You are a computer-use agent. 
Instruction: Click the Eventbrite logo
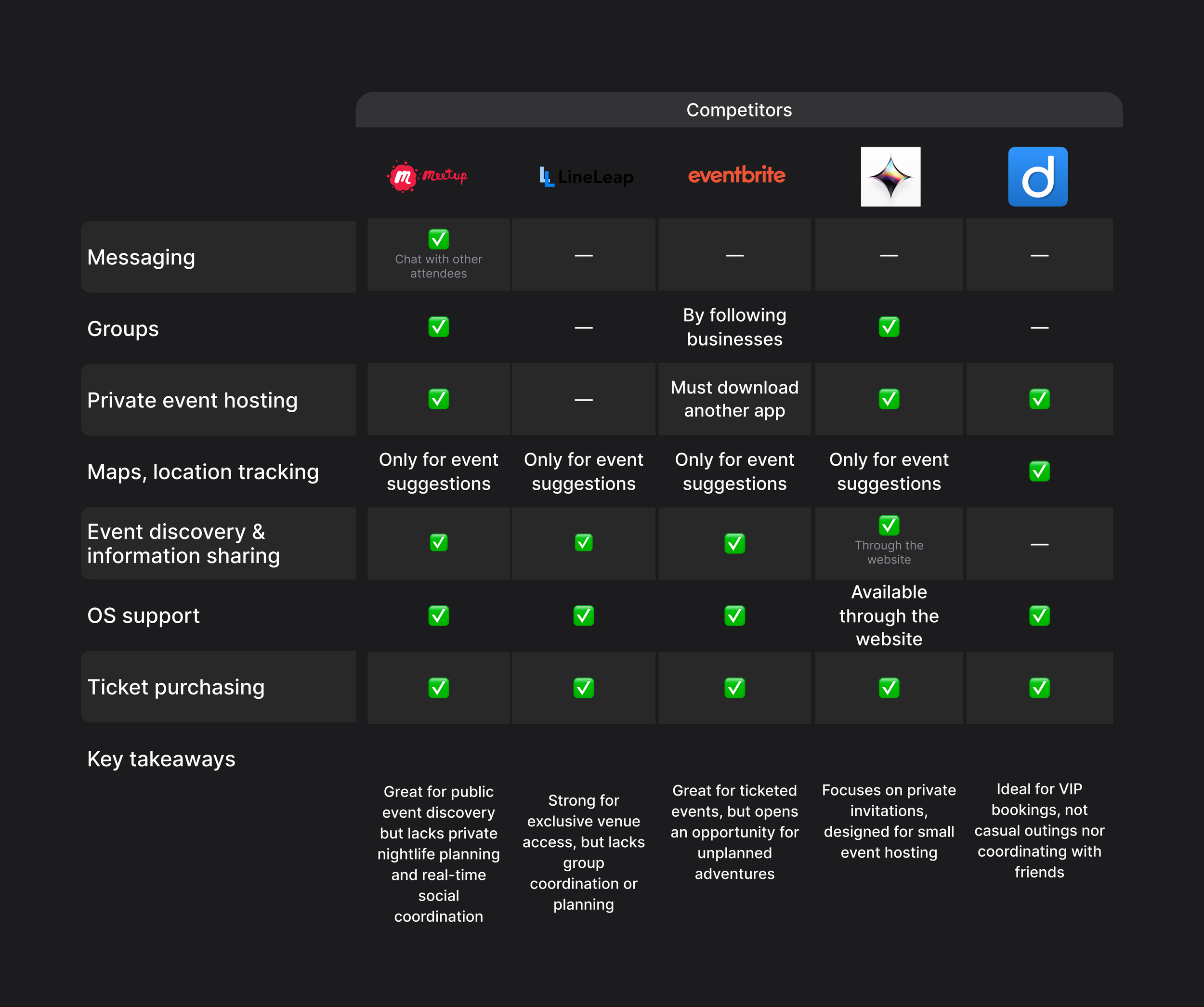pos(736,175)
